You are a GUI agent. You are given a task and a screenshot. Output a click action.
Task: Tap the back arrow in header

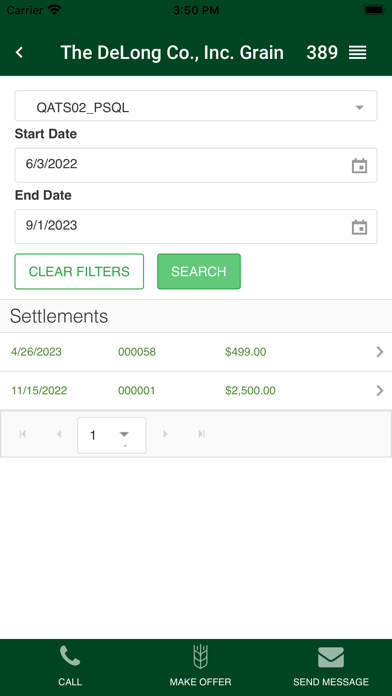(x=19, y=52)
